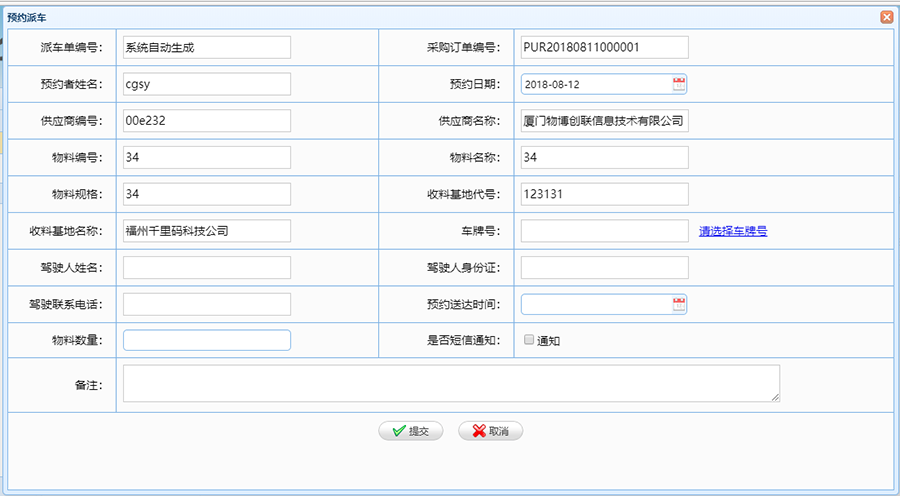Focus the 驾驶人姓名 field
Screen dimensions: 900x496
point(207,268)
